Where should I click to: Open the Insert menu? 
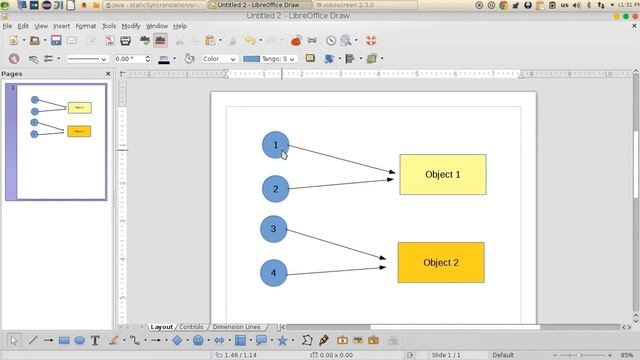point(61,26)
